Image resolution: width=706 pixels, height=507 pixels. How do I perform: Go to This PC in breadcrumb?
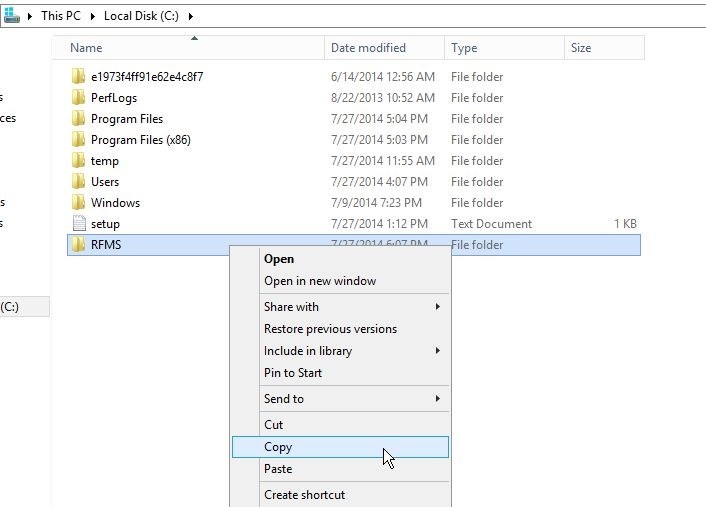[61, 16]
